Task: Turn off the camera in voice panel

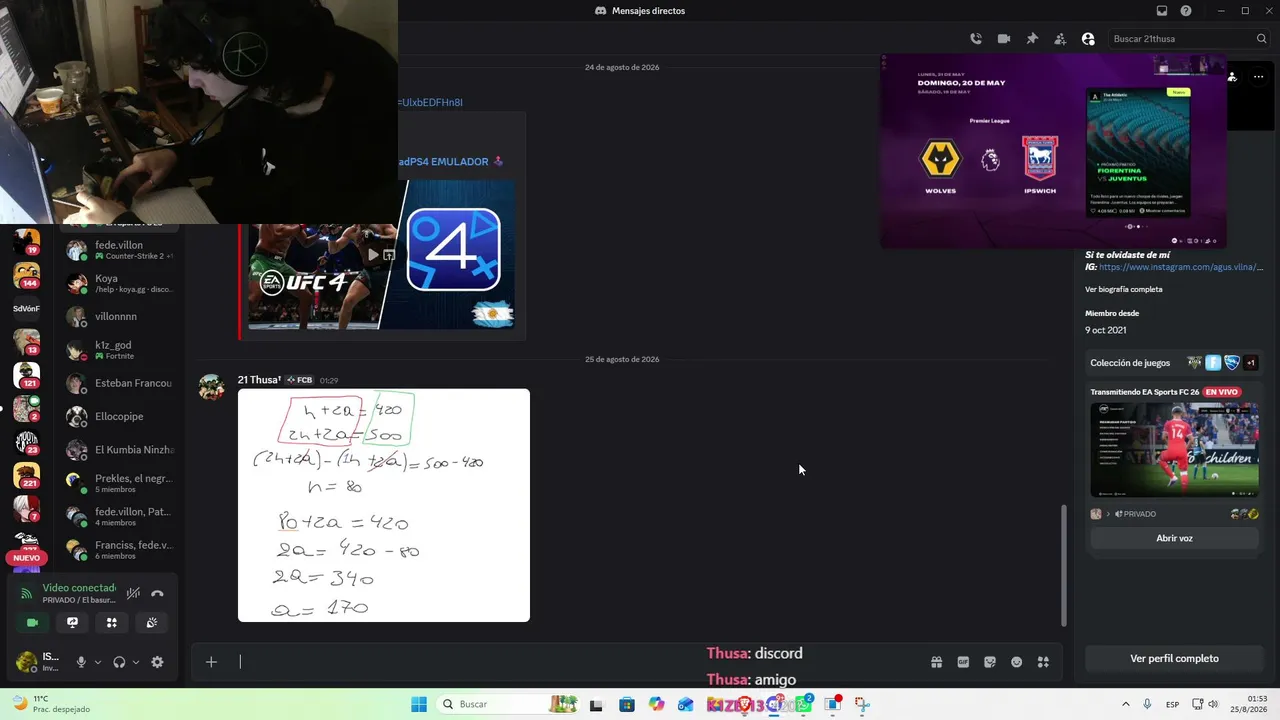Action: coord(32,622)
